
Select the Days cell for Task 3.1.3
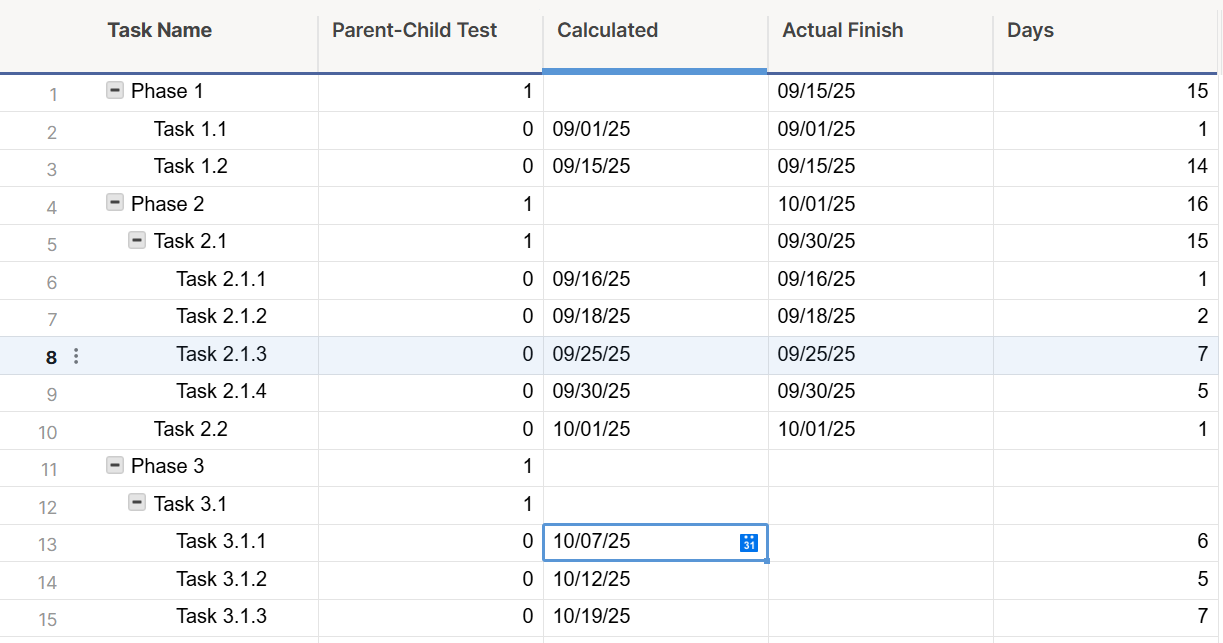1105,616
